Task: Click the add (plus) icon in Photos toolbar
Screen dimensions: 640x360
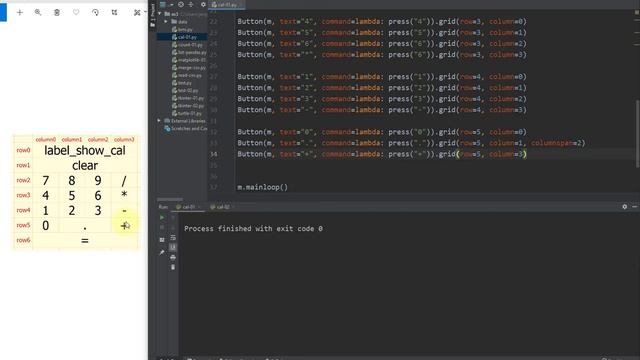Action: click(20, 13)
